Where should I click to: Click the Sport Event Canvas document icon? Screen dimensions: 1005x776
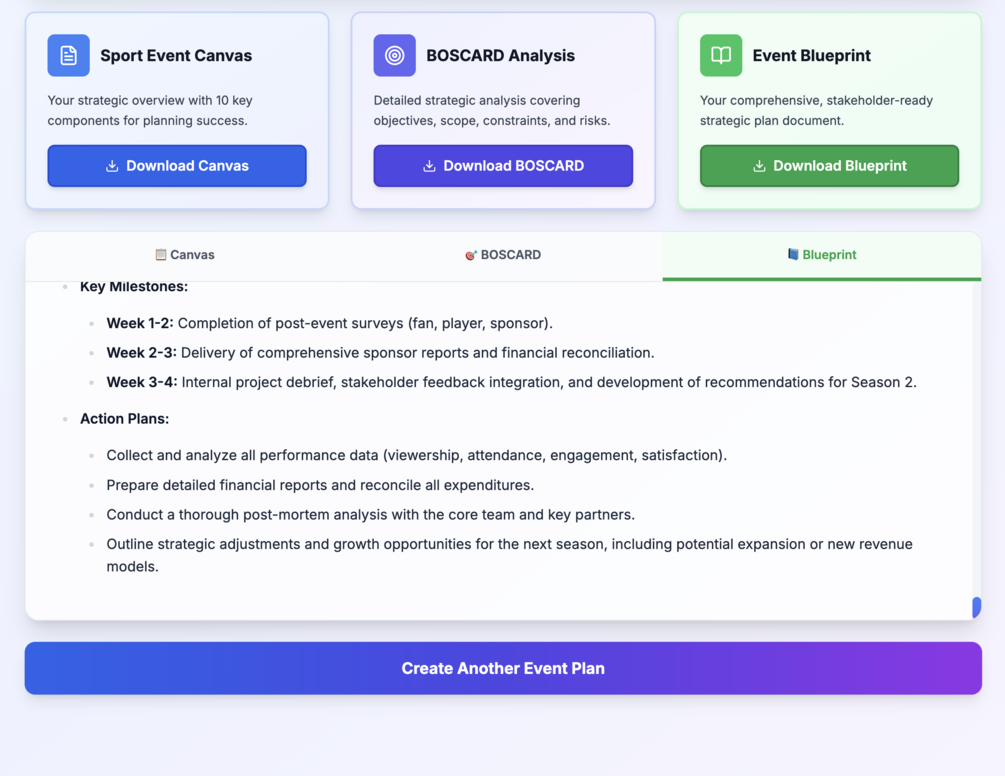click(68, 56)
